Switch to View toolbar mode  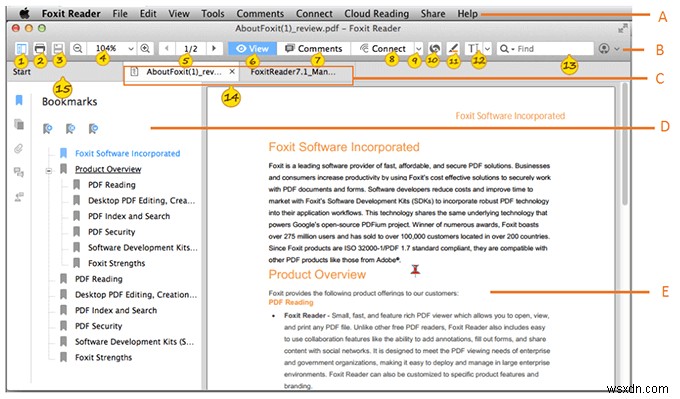252,49
